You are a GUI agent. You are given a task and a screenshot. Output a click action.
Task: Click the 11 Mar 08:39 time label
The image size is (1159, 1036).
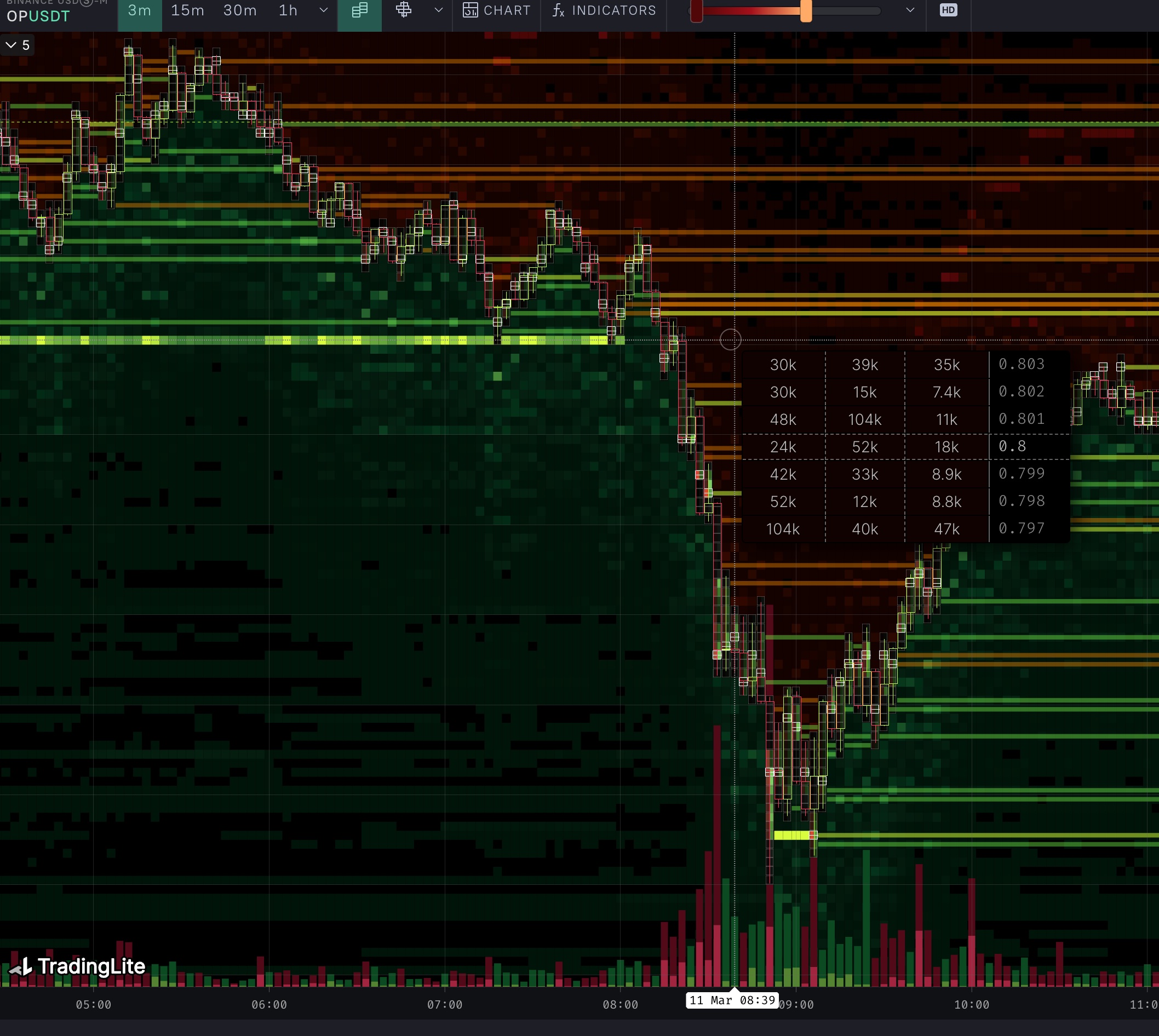[x=731, y=1000]
